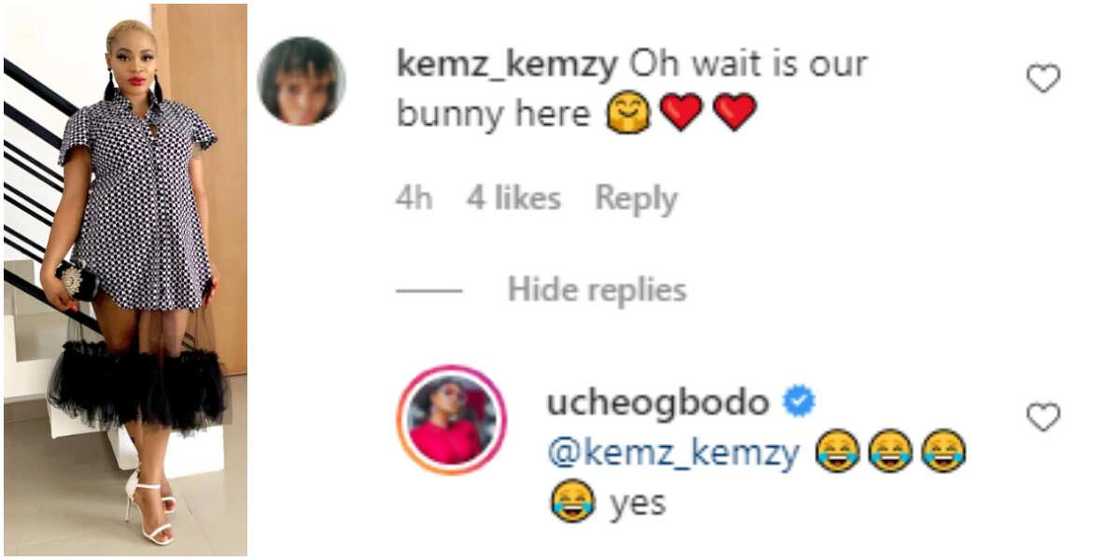Reply to kemz_kemzy's comment
This screenshot has width=1120, height=560.
click(x=636, y=198)
